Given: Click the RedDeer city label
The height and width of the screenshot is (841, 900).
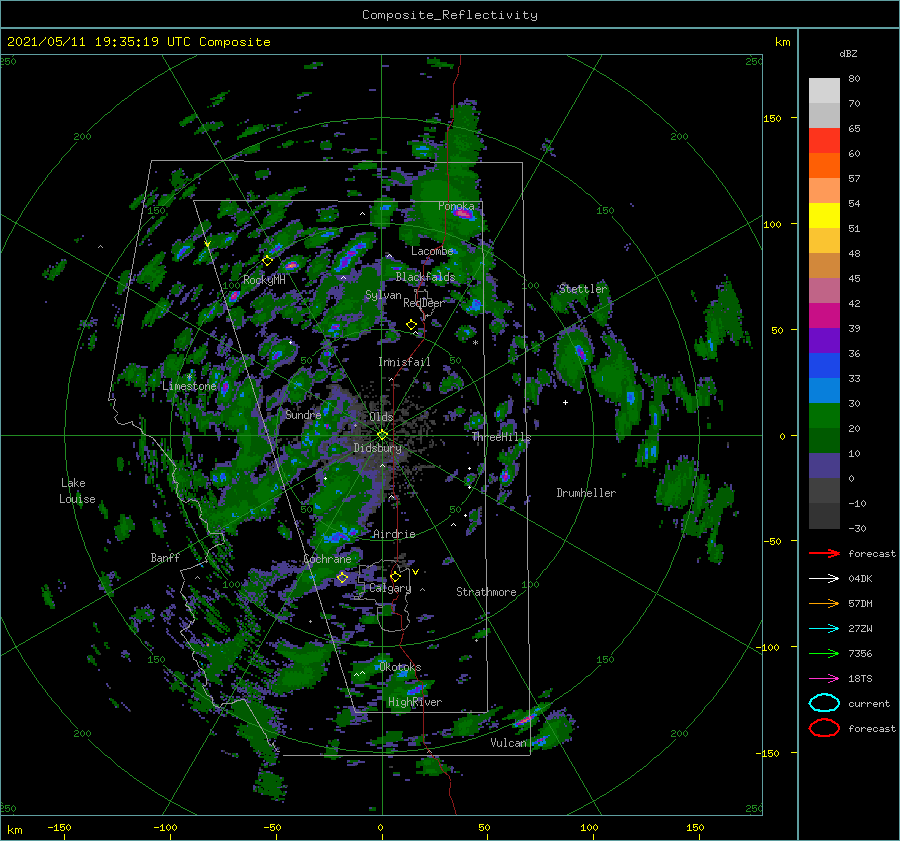Looking at the screenshot, I should (x=424, y=303).
